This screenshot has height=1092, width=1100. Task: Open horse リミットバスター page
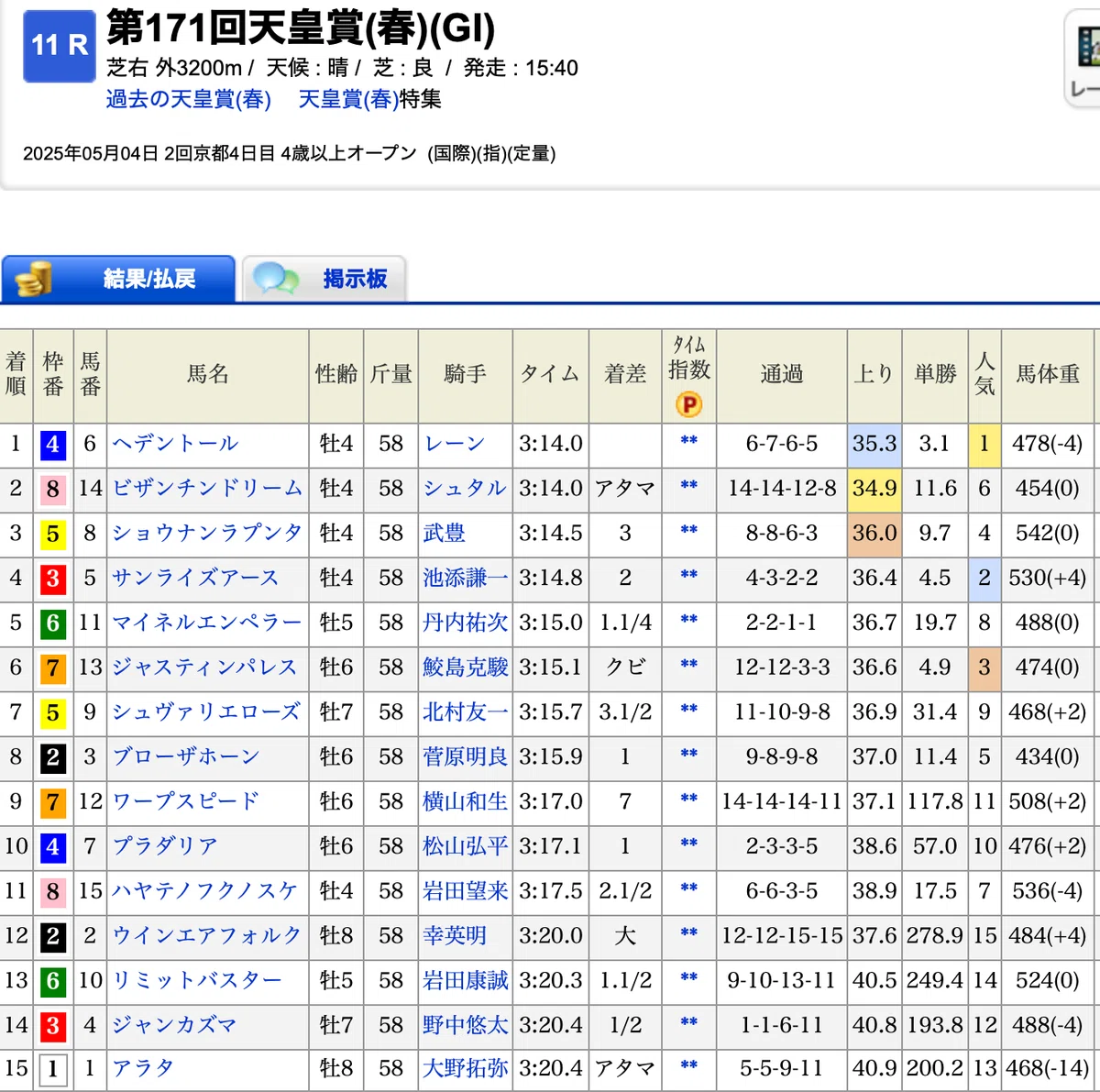pyautogui.click(x=197, y=980)
